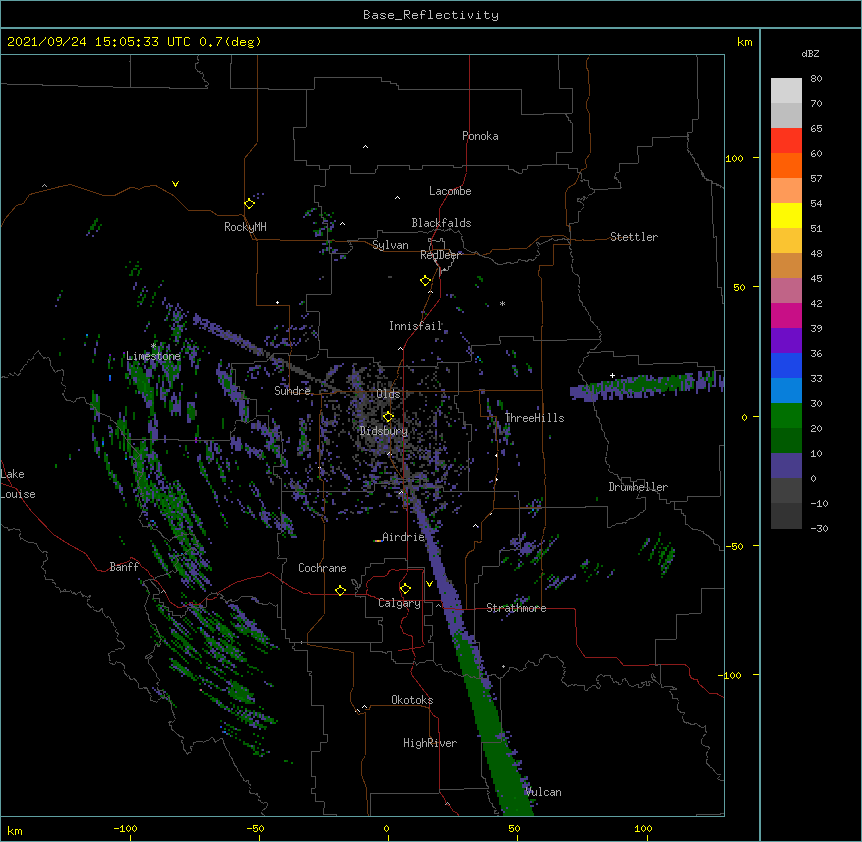Click the RedDeer city label
Screen dimensions: 862x842
[440, 255]
